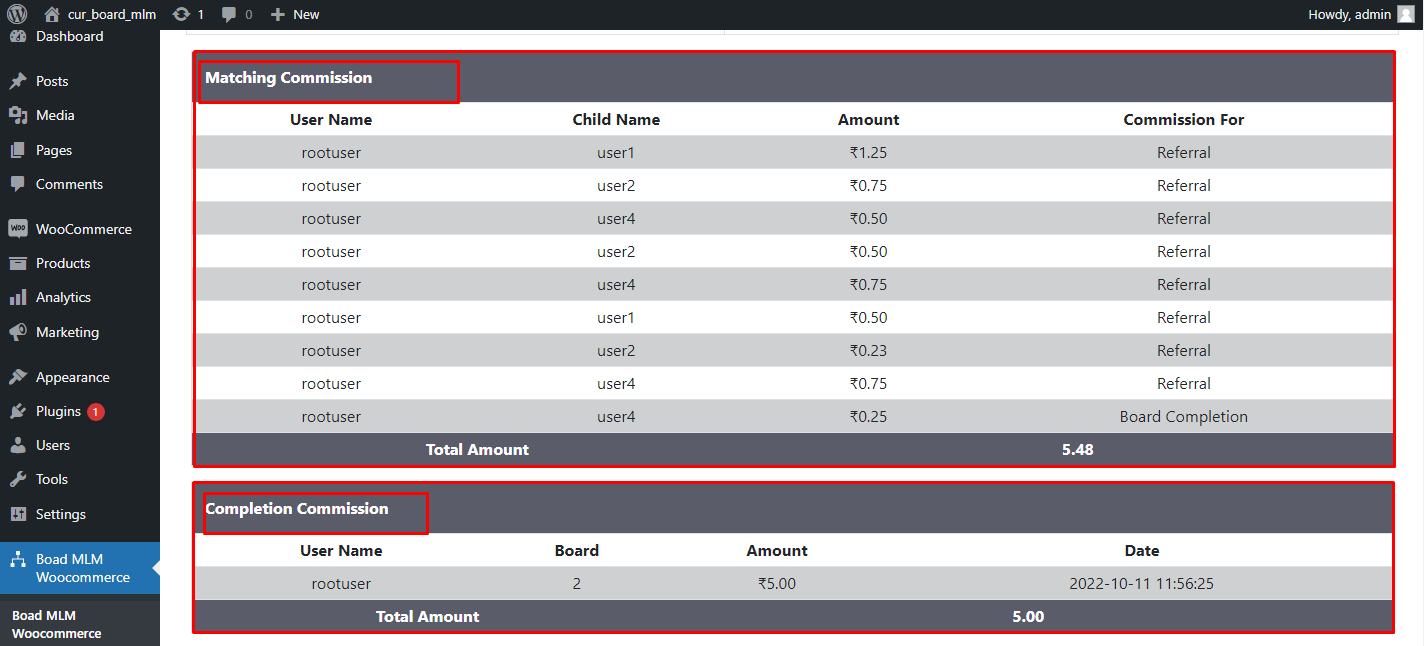Open the comments bubble icon in toolbar
Screen dimensions: 1424x646
[x=229, y=14]
